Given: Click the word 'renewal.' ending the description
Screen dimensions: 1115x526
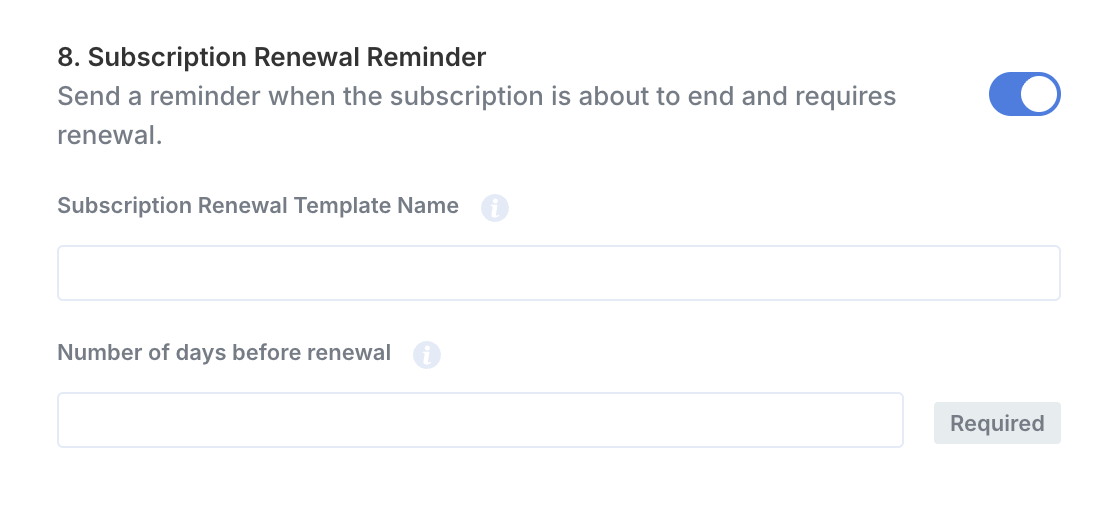Looking at the screenshot, I should (x=109, y=135).
